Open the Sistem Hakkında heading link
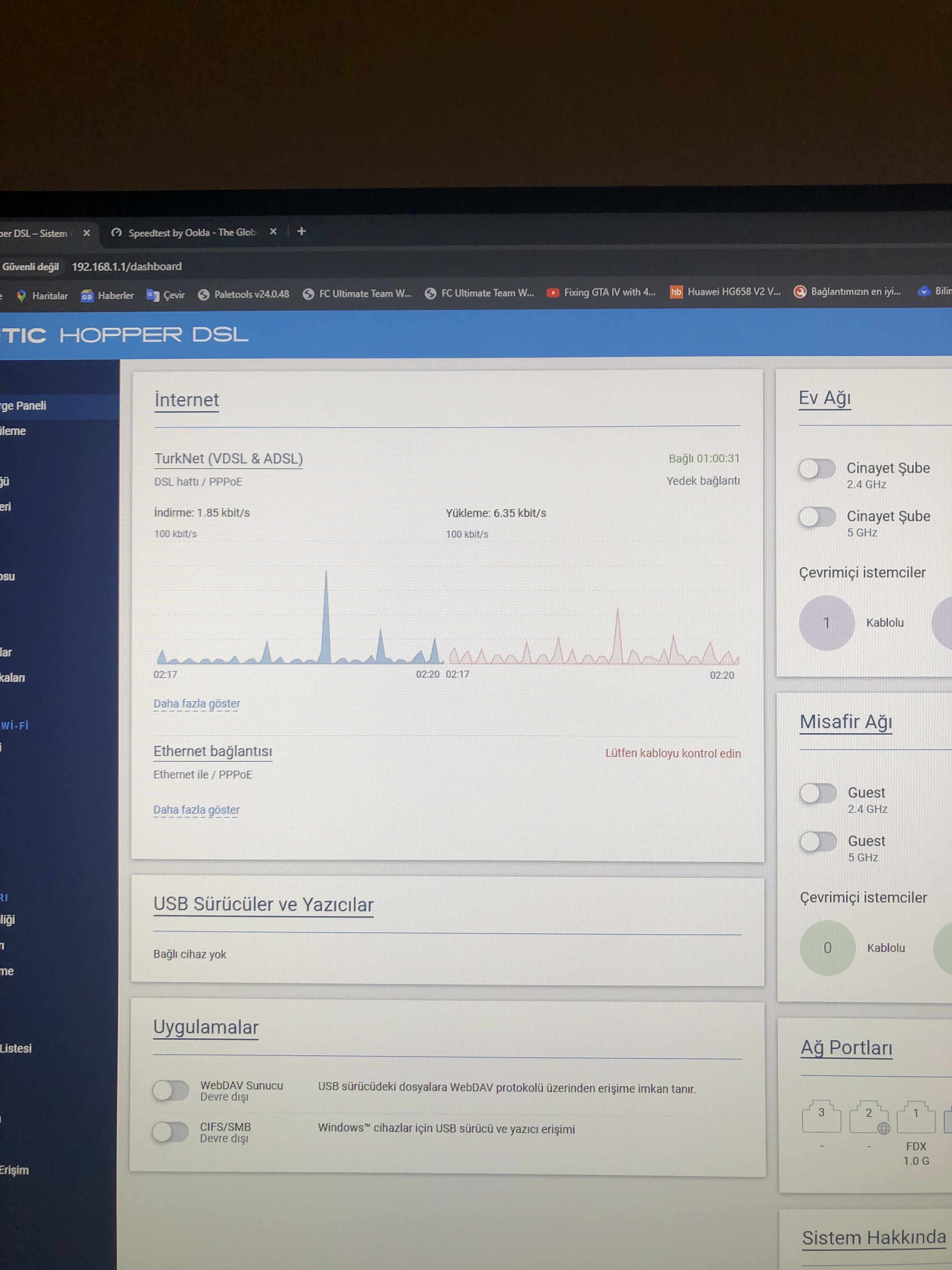 pyautogui.click(x=874, y=1238)
